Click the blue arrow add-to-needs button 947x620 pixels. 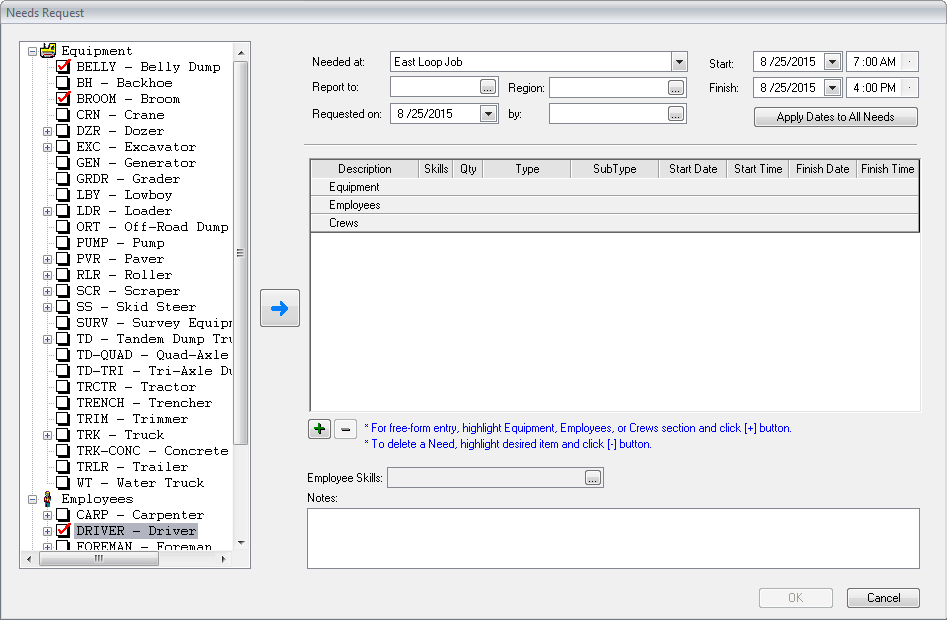tap(279, 309)
